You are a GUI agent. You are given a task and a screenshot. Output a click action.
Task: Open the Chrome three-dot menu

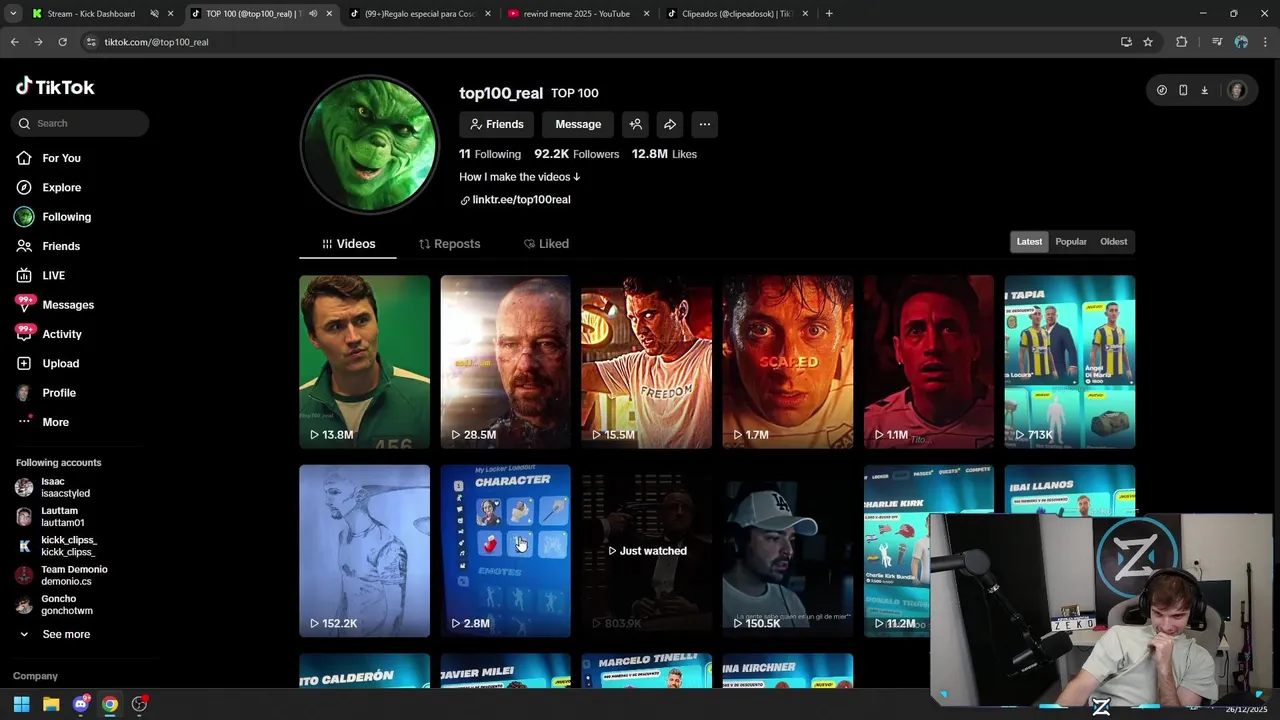tap(1266, 42)
